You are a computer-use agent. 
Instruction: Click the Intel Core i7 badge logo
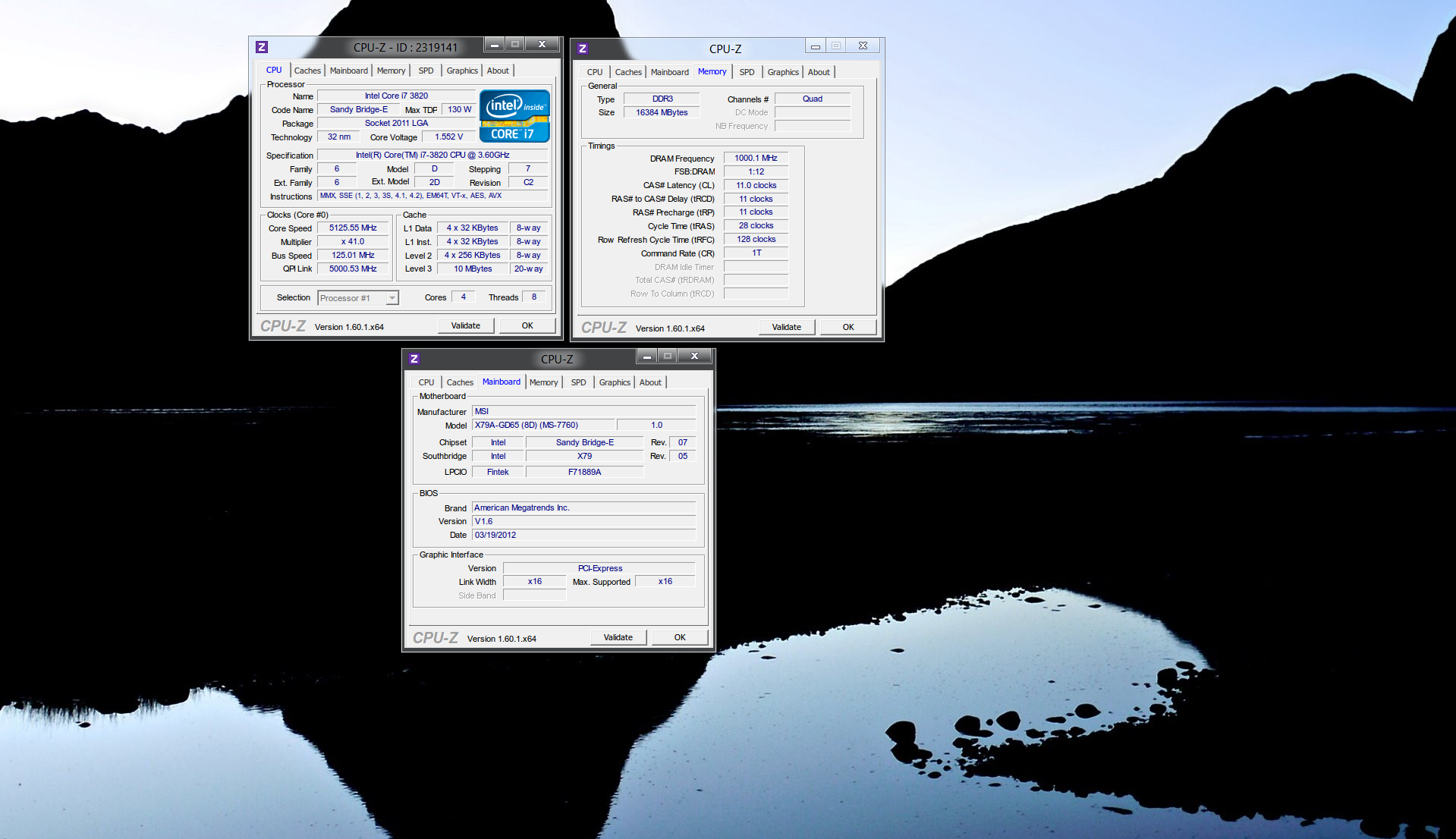(514, 116)
